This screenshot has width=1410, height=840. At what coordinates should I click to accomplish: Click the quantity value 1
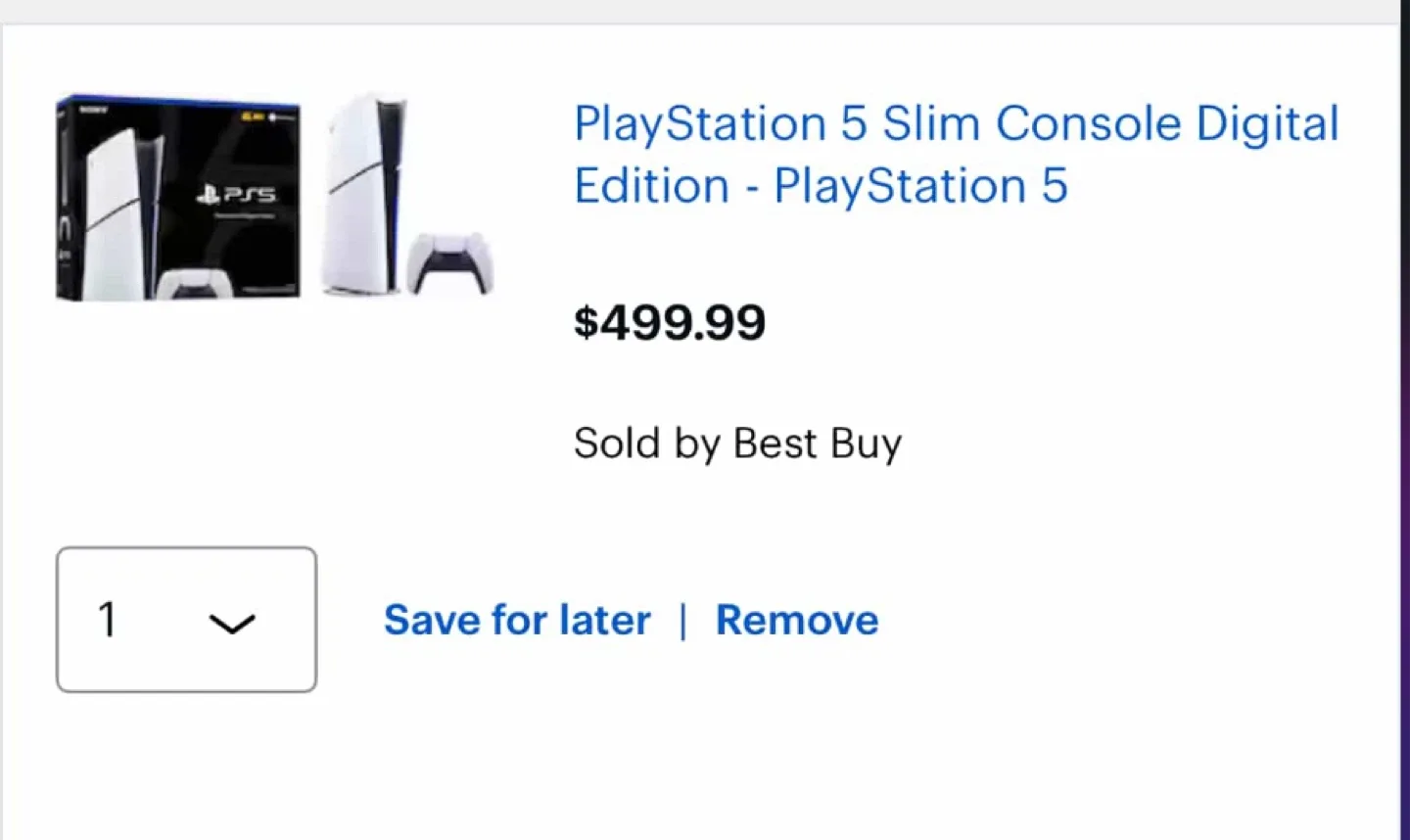[108, 620]
